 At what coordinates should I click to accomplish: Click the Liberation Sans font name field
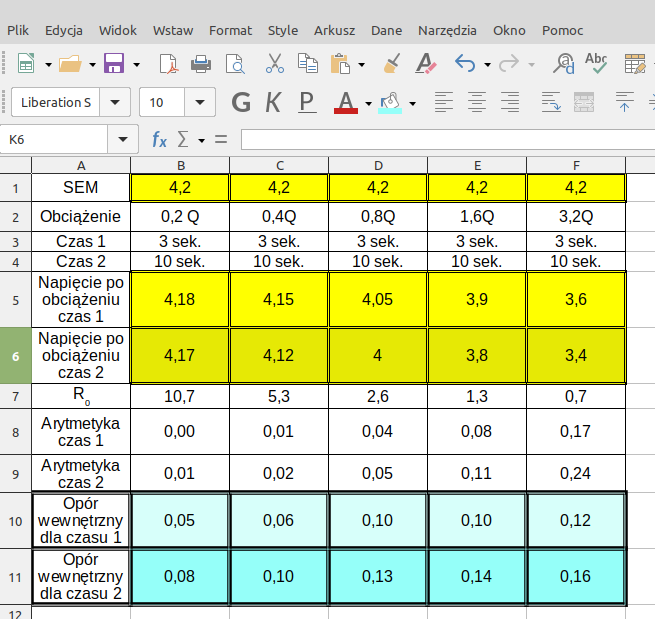[x=56, y=102]
